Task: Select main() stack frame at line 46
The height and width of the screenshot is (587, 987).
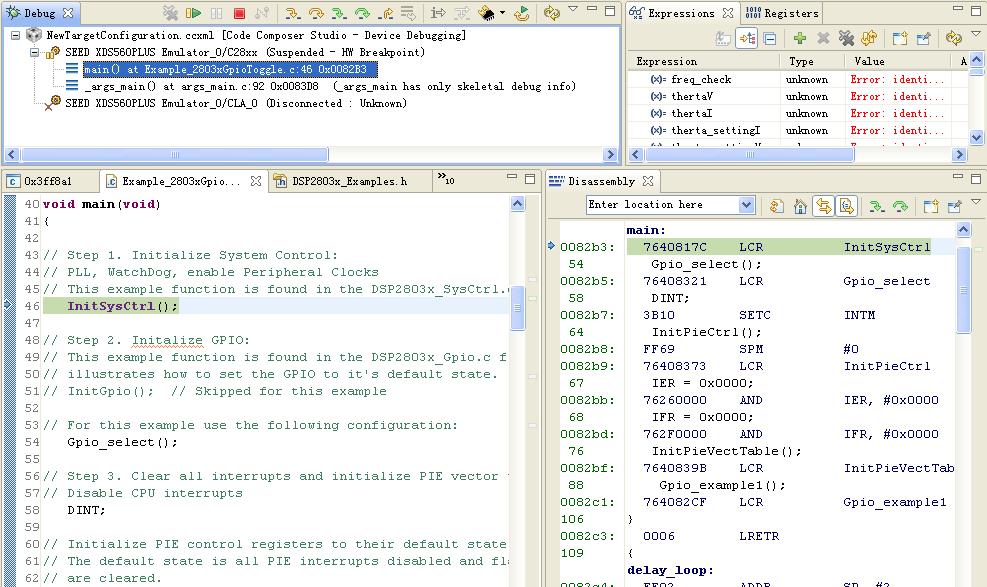Action: tap(230, 69)
